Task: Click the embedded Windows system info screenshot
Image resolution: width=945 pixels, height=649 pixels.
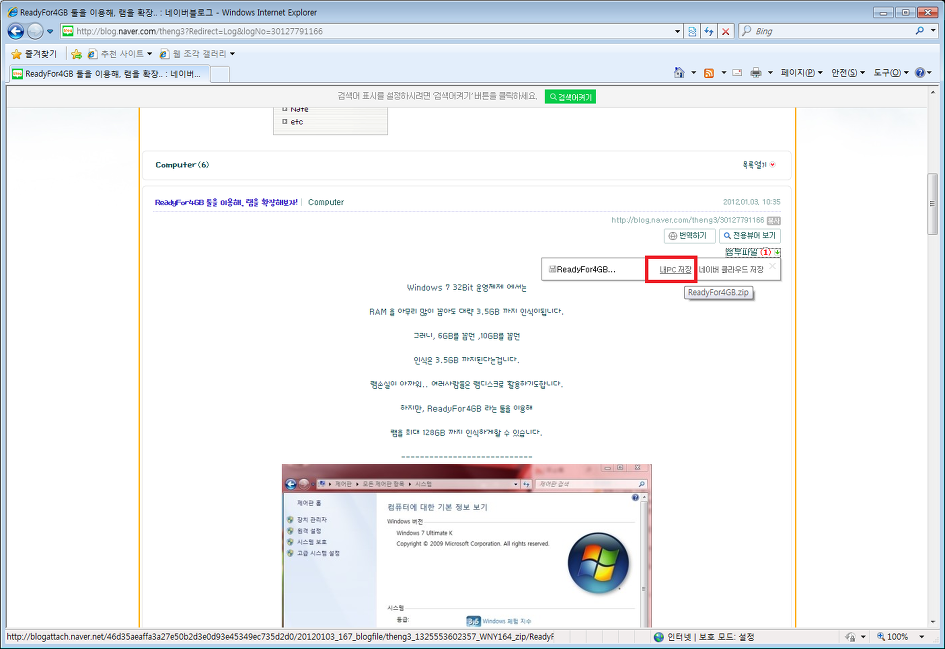Action: [466, 545]
